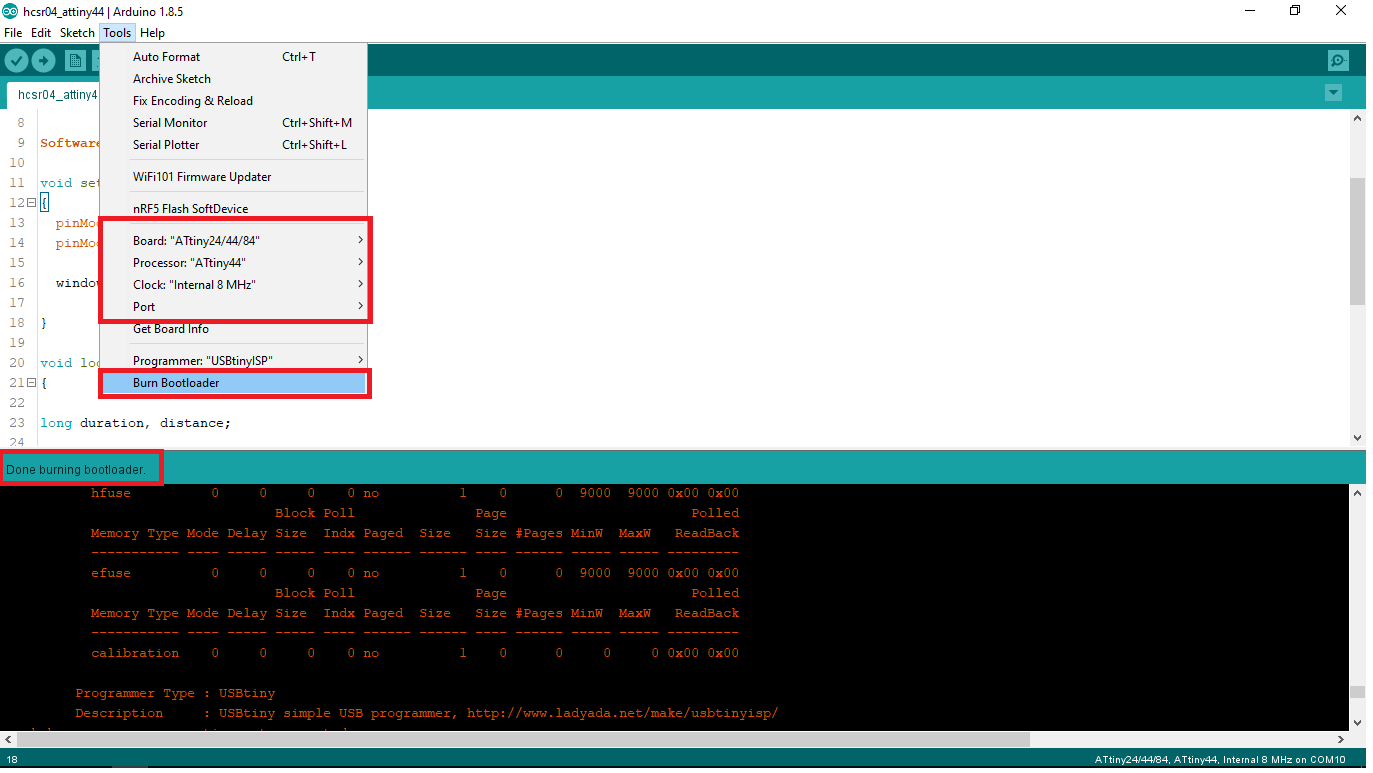1373x773 pixels.
Task: Select Auto Format in Tools menu
Action: pyautogui.click(x=234, y=57)
